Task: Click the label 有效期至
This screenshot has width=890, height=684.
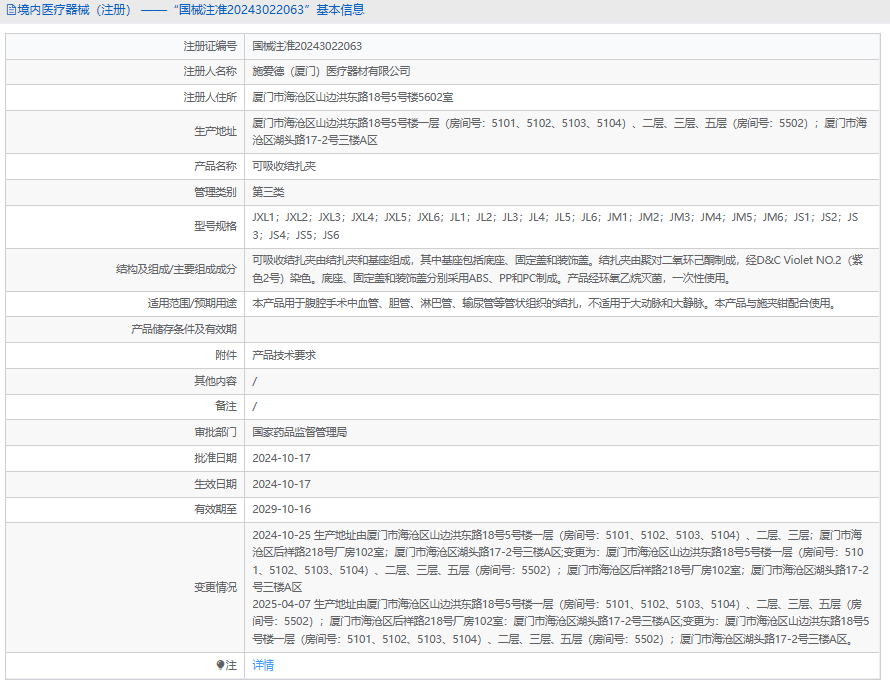Action: point(215,509)
